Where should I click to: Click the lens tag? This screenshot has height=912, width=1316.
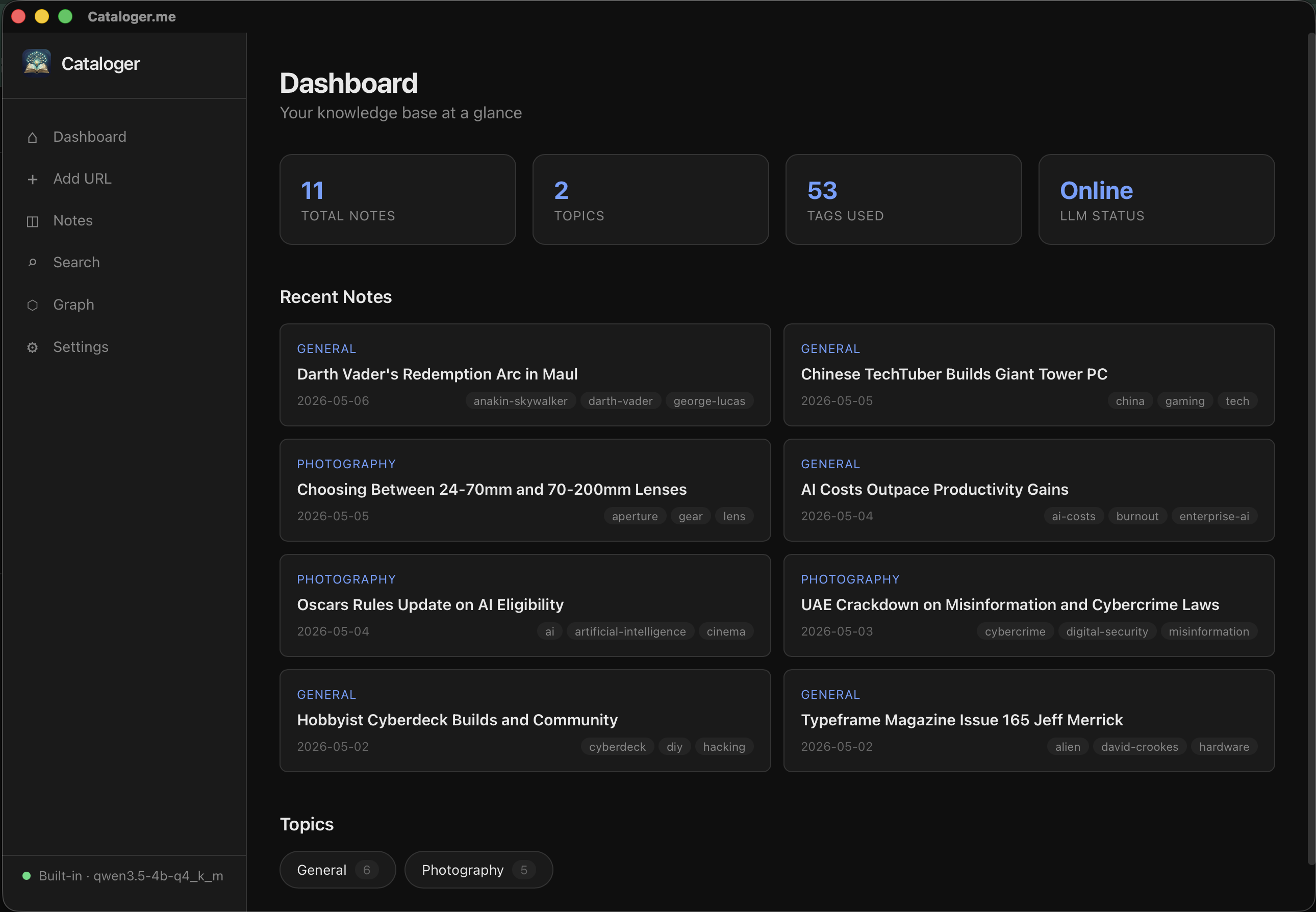(x=735, y=517)
